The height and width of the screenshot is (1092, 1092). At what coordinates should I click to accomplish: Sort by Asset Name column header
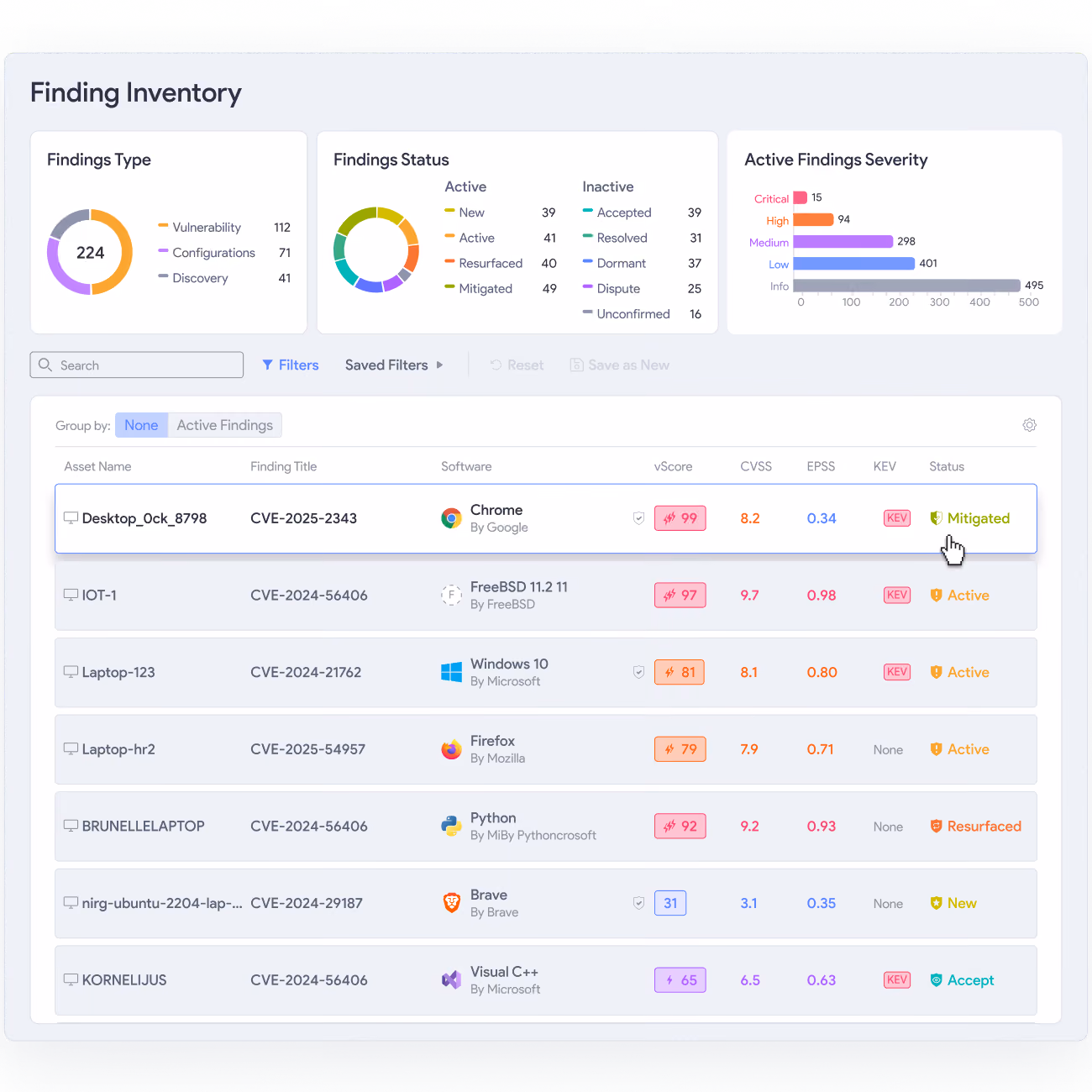97,466
